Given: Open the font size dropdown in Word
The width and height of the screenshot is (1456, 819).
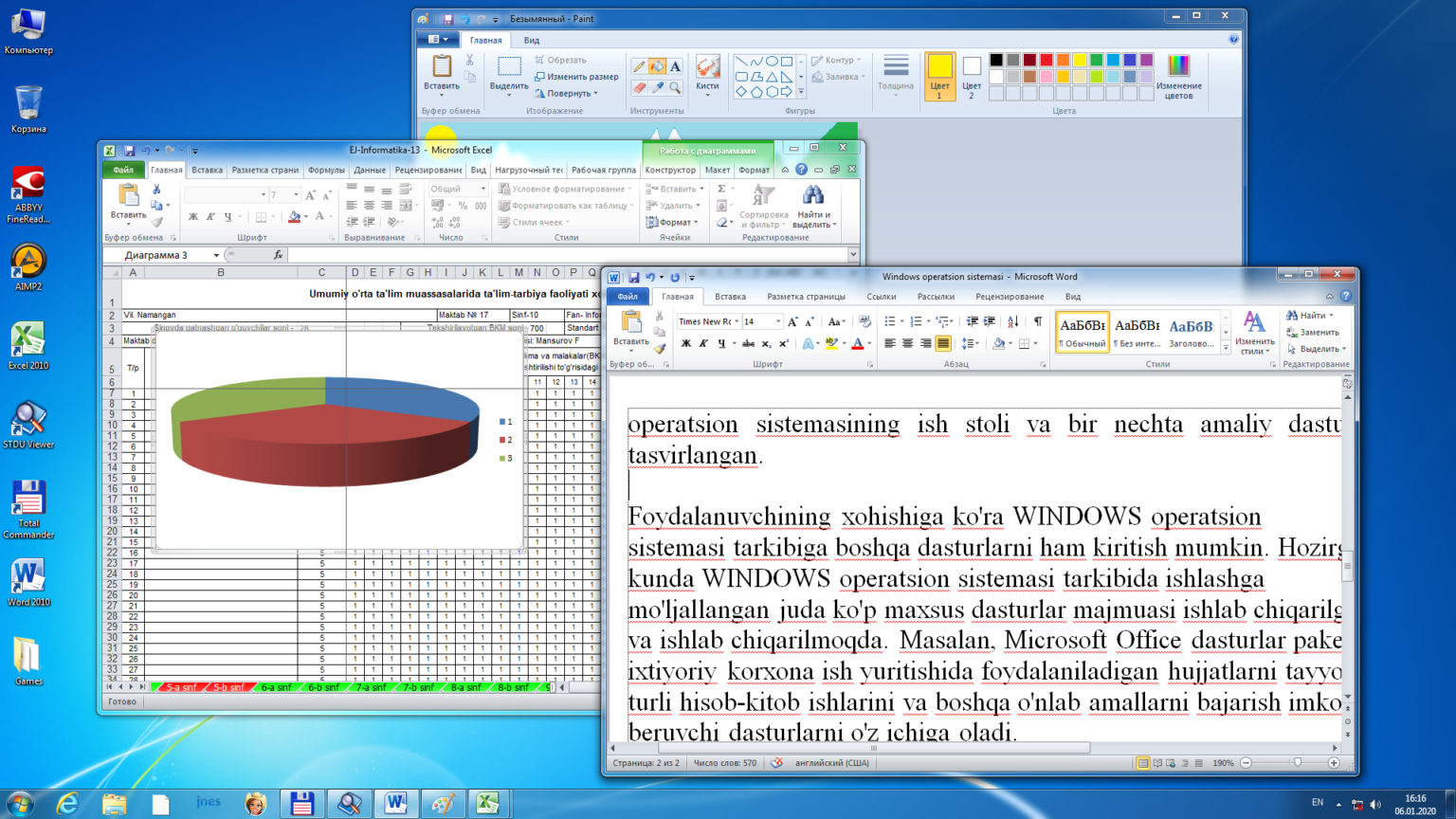Looking at the screenshot, I should [x=779, y=320].
